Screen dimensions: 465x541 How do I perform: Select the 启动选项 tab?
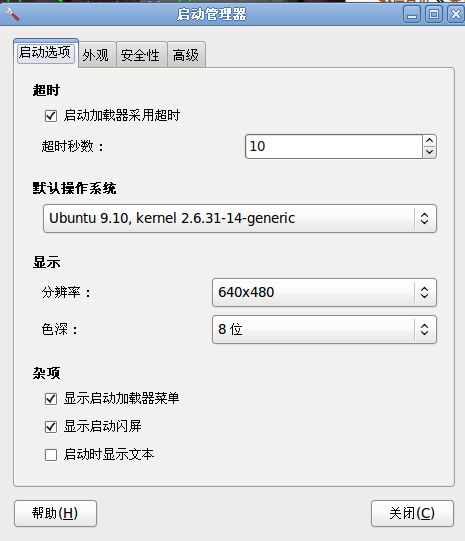pyautogui.click(x=45, y=53)
